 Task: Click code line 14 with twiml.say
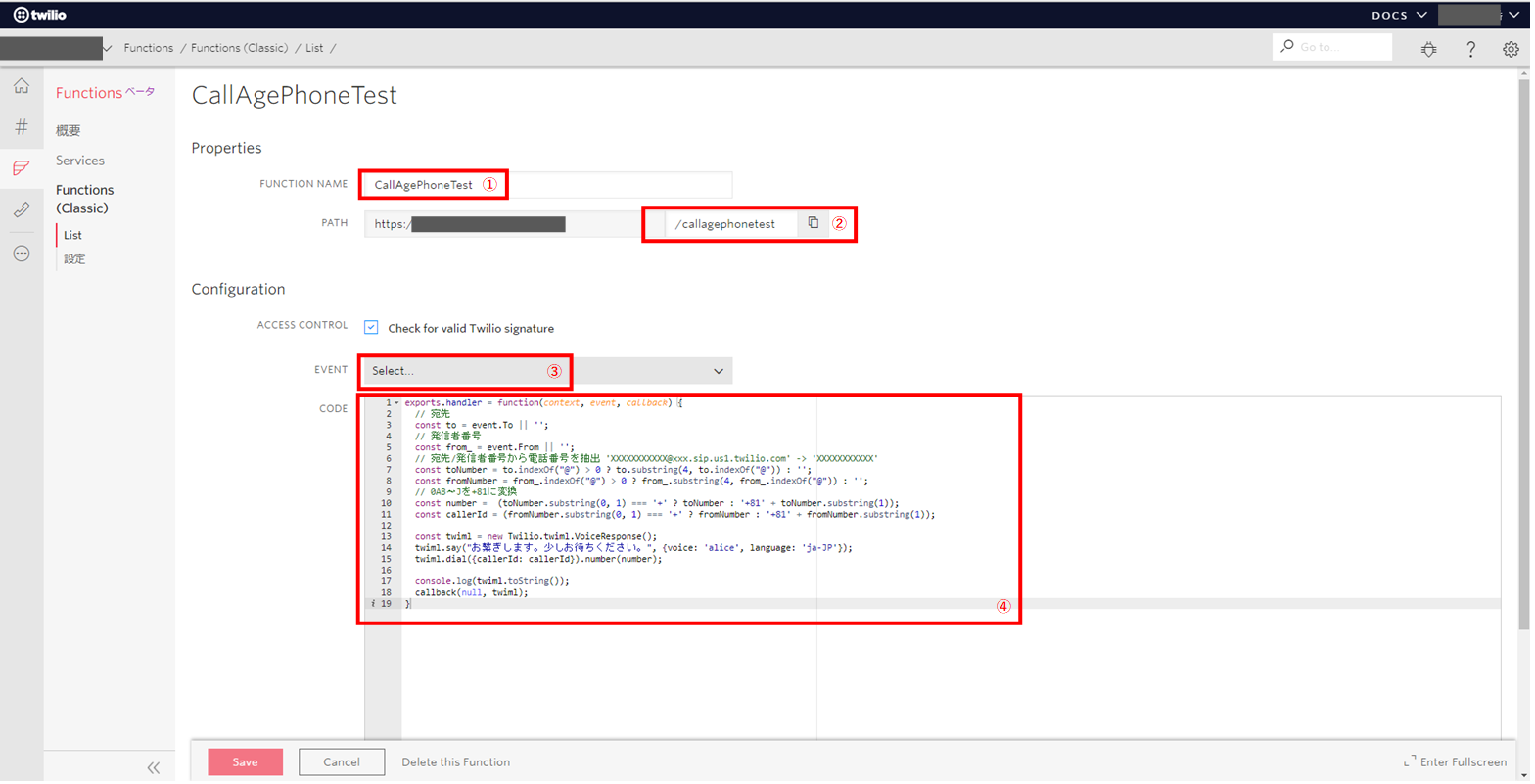633,548
